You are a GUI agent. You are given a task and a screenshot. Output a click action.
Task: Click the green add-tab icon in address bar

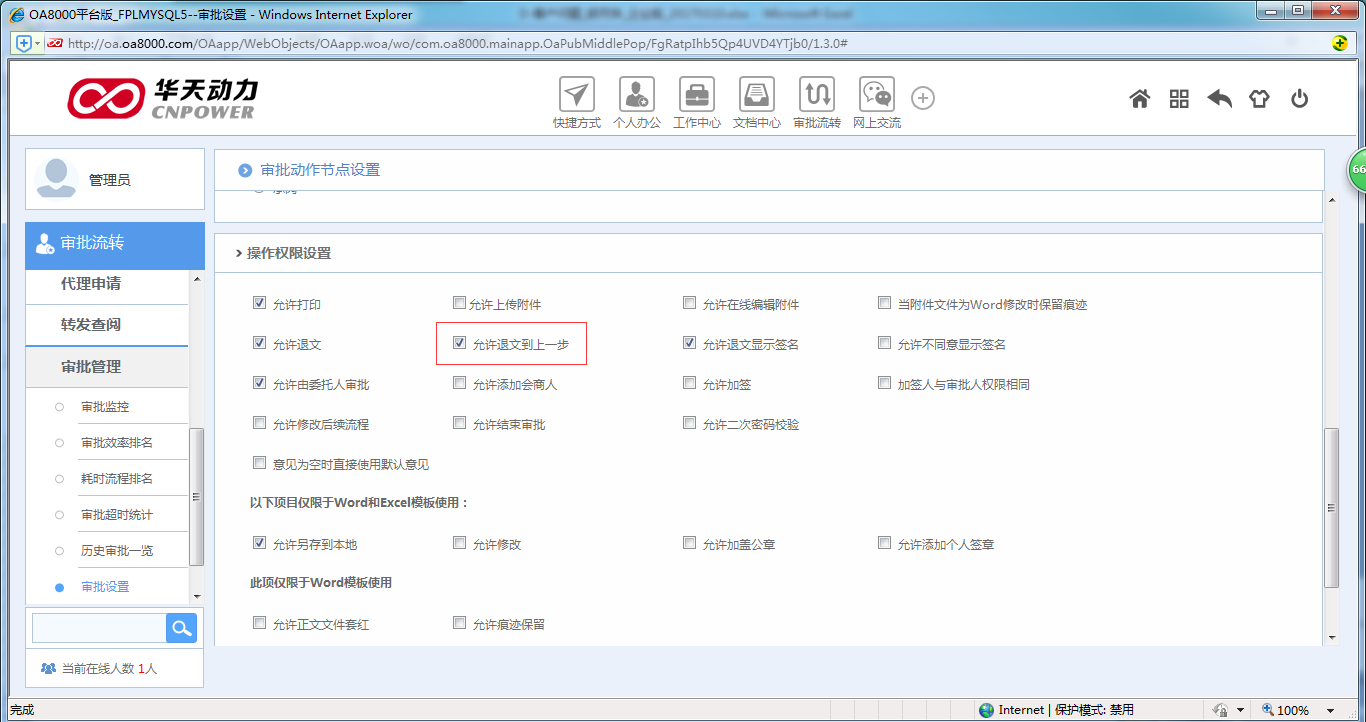click(24, 43)
